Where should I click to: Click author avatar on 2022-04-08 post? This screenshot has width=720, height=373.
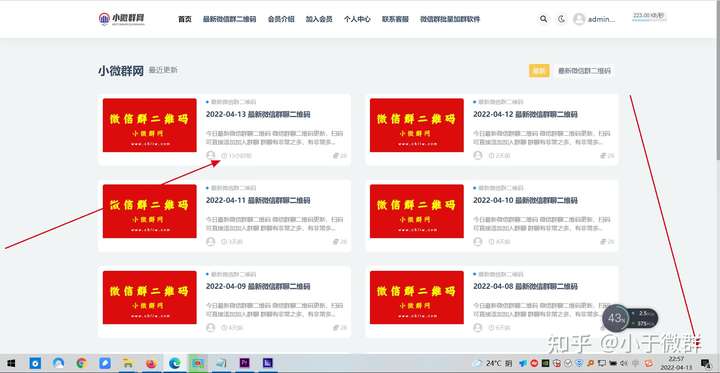(478, 328)
